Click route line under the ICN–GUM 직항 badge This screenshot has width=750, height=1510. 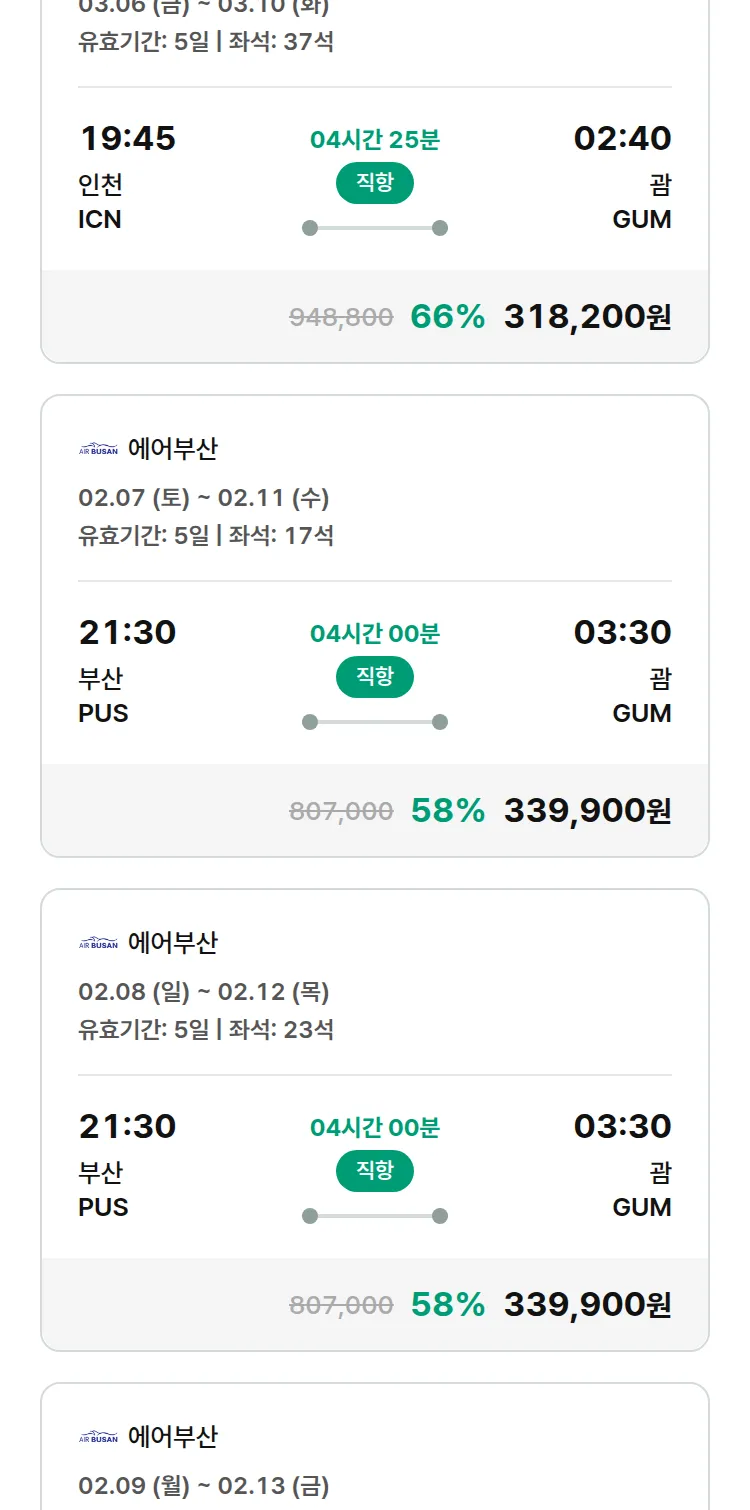point(374,228)
